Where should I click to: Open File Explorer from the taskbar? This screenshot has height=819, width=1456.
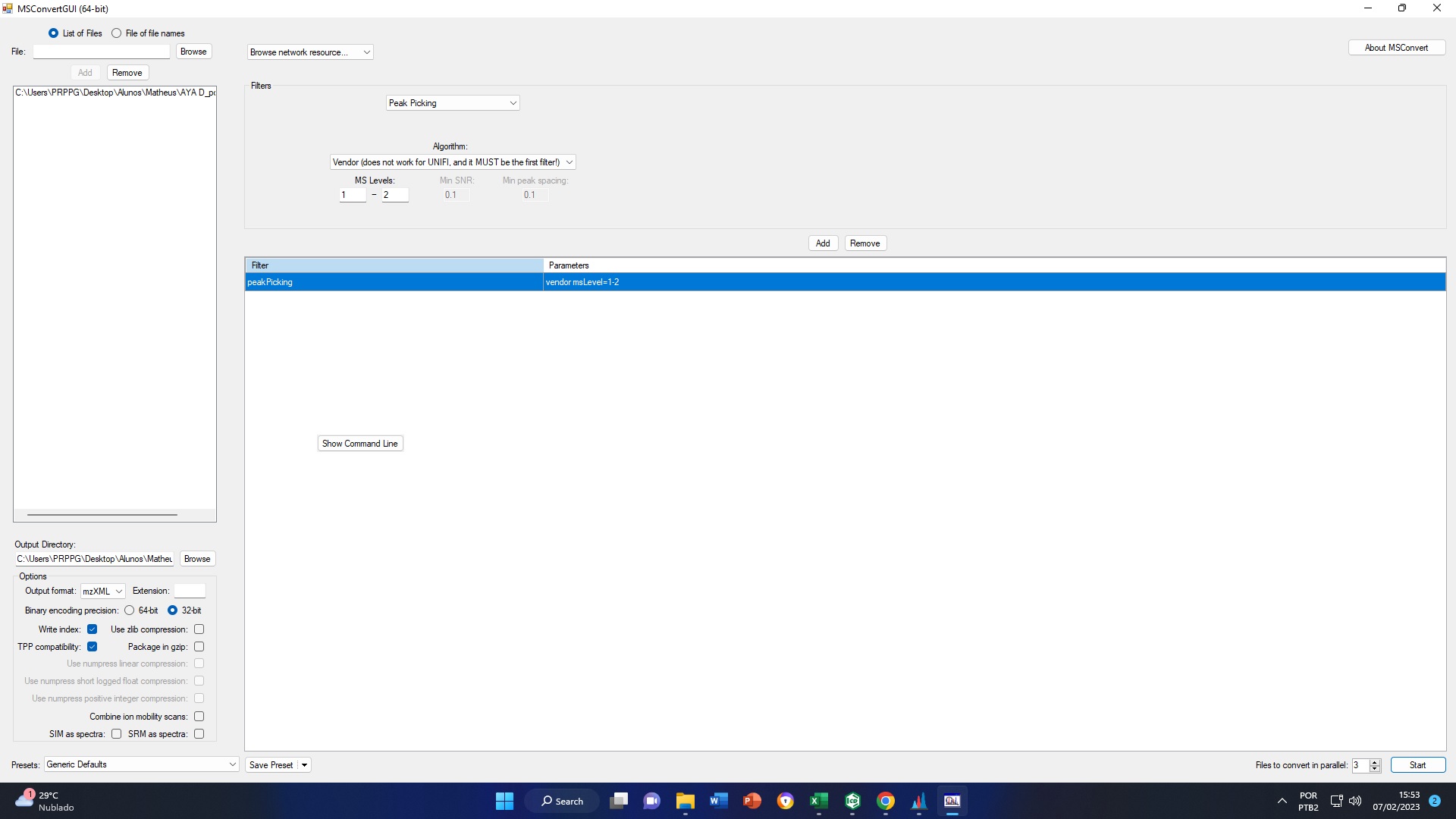(x=685, y=801)
